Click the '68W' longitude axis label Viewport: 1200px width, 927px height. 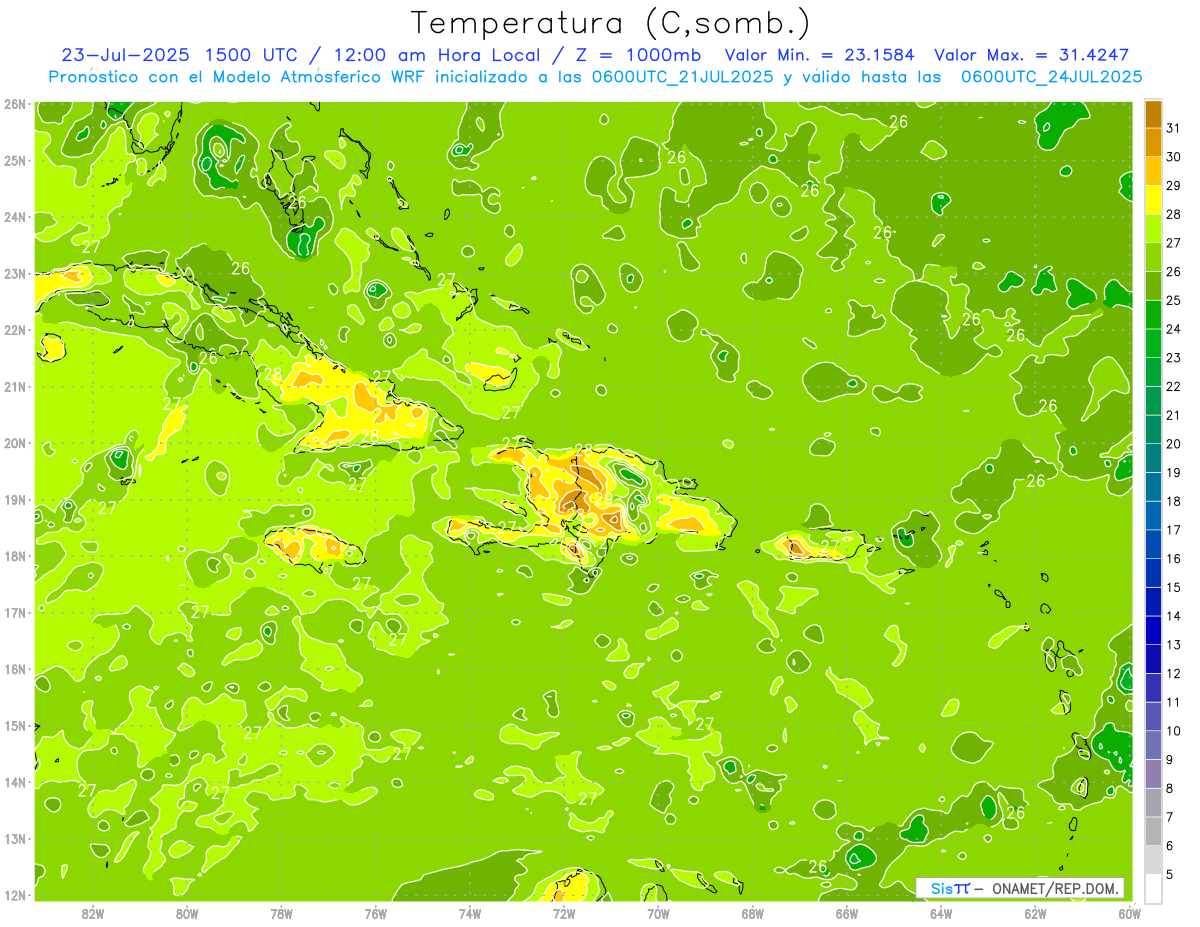[752, 913]
